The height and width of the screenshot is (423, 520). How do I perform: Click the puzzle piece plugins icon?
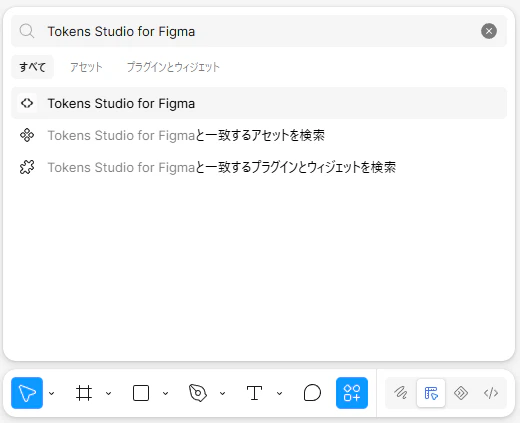point(27,167)
